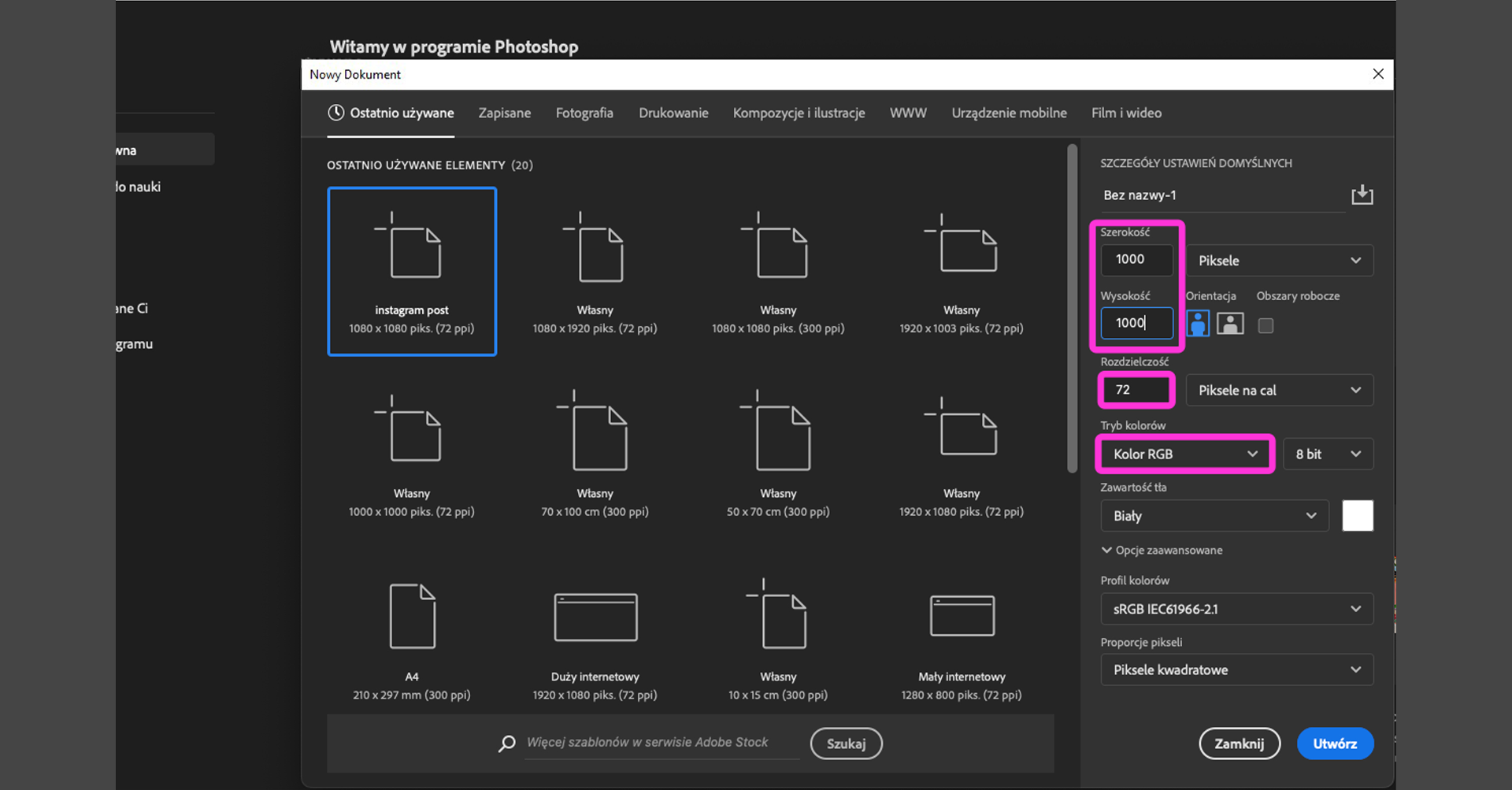The height and width of the screenshot is (790, 1512).
Task: Click the save preset icon beside Bez nazwy-1
Action: coord(1362,195)
